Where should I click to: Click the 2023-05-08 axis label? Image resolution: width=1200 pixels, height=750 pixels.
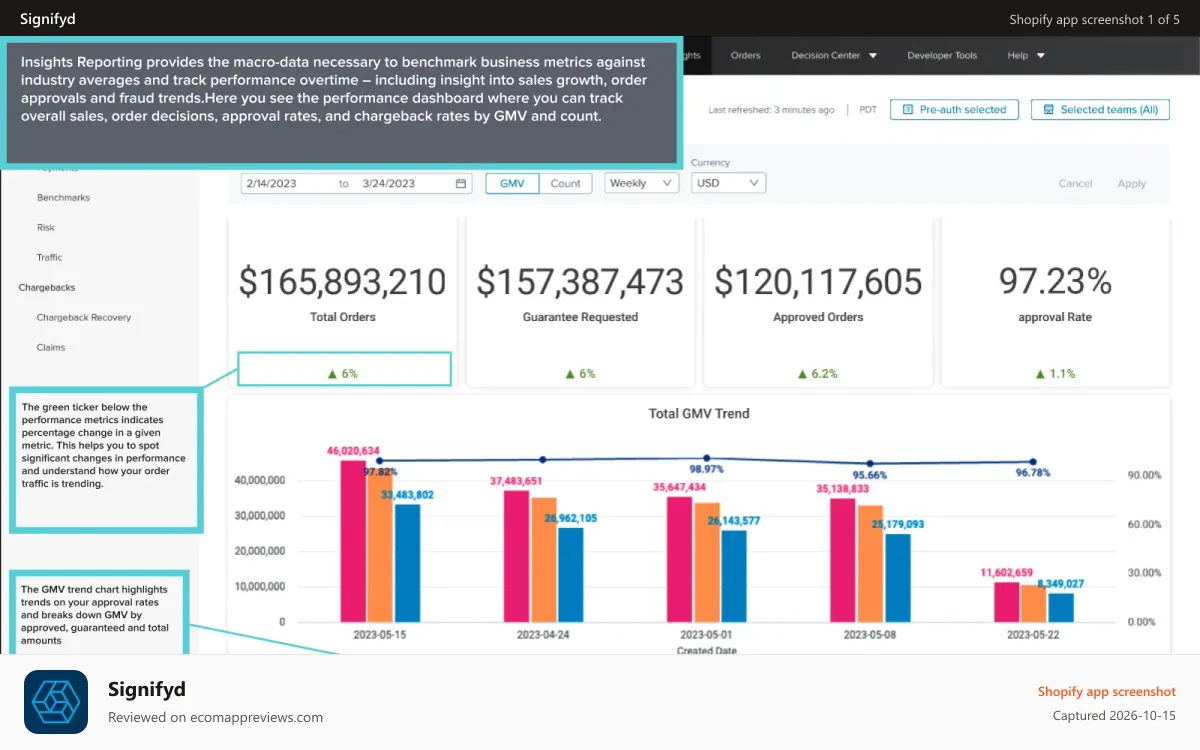coord(871,635)
